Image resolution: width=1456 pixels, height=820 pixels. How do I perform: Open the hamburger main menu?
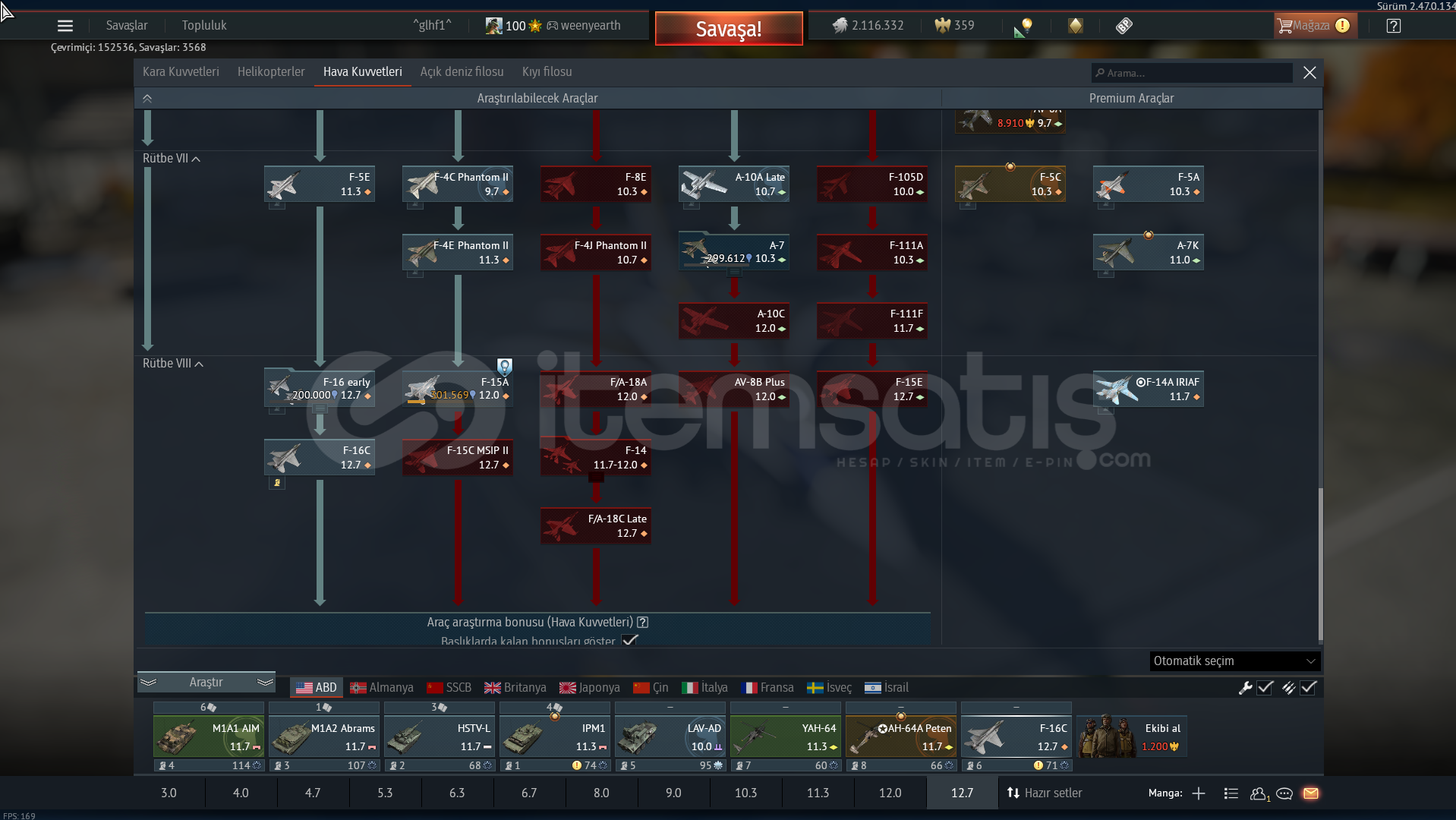[x=65, y=26]
